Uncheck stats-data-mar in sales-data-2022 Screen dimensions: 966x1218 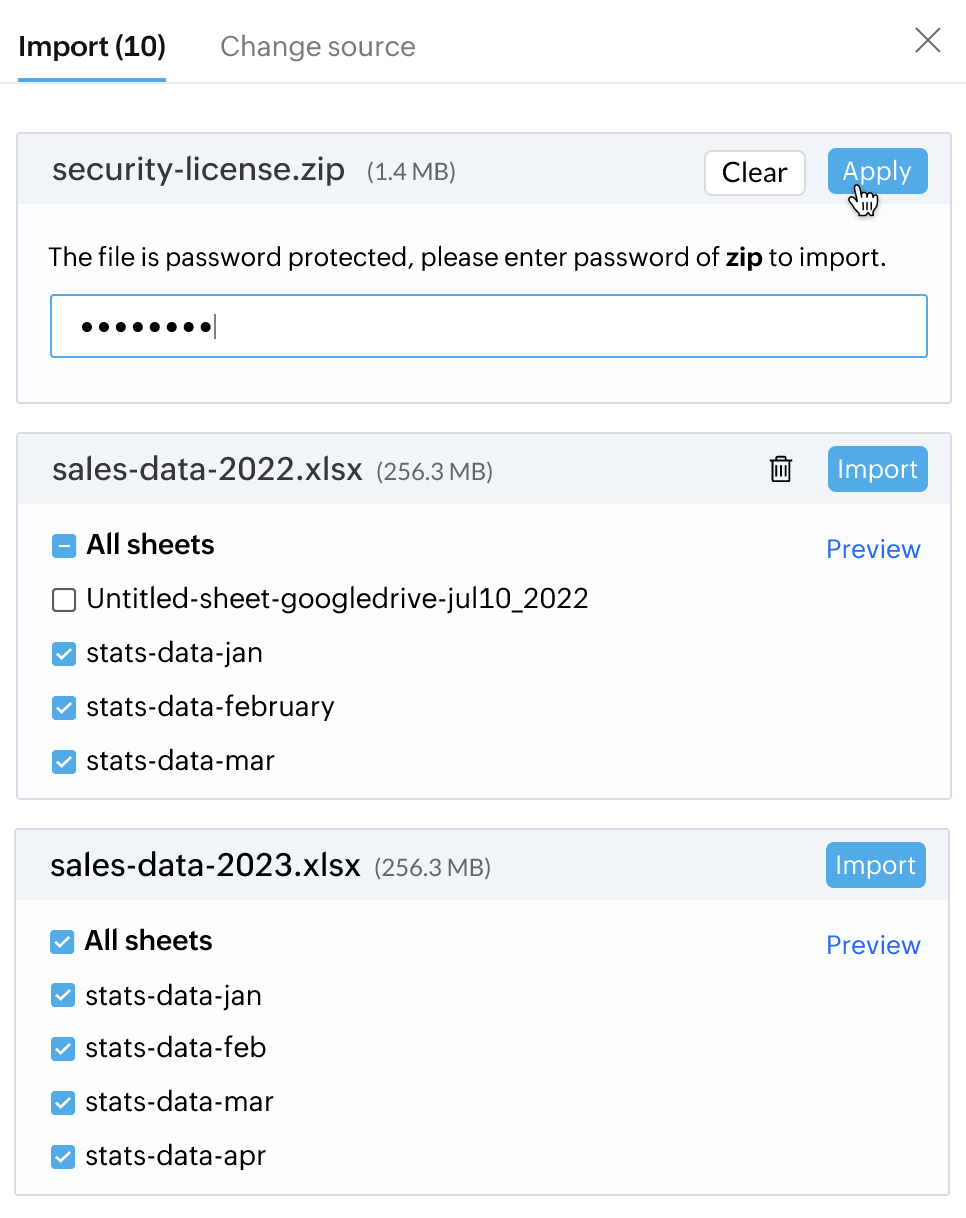tap(64, 762)
